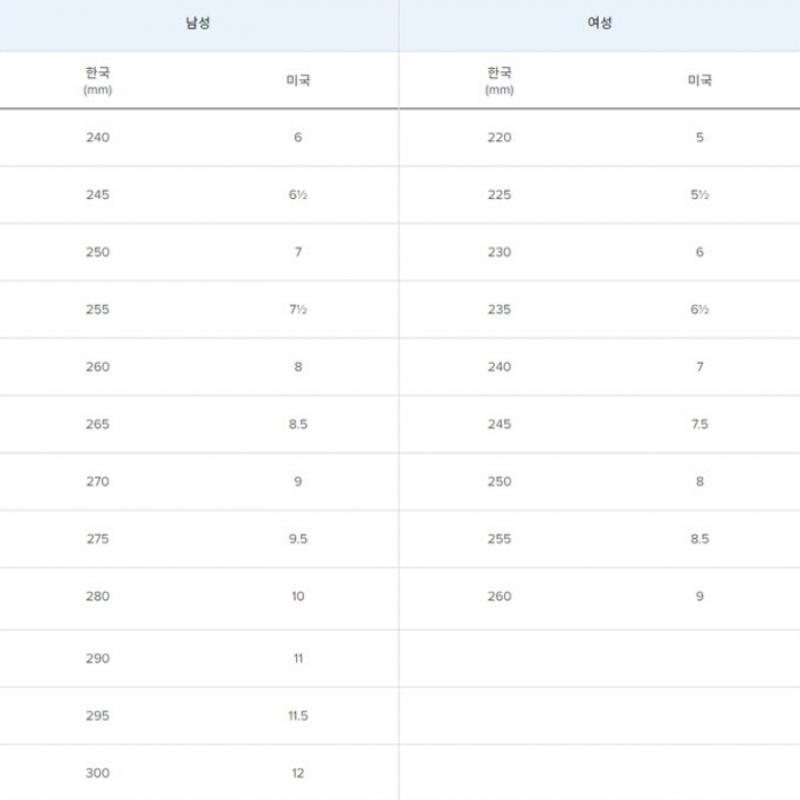Click the women's Korean size 235 cell

(x=499, y=310)
